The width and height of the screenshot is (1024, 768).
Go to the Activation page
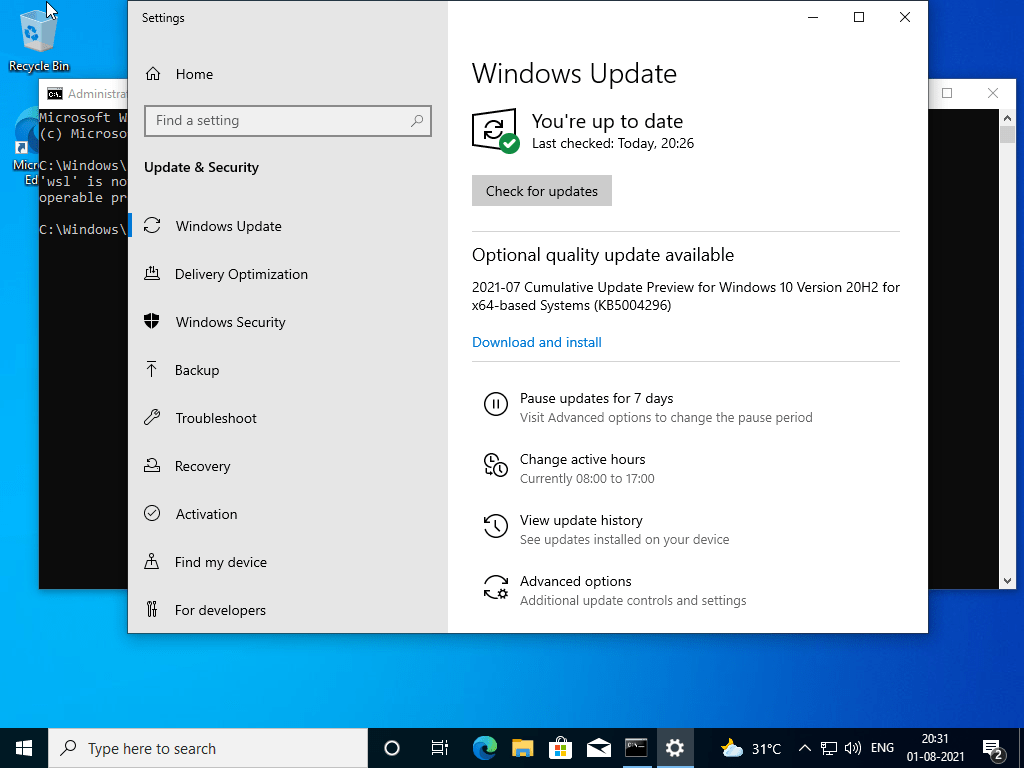[206, 514]
